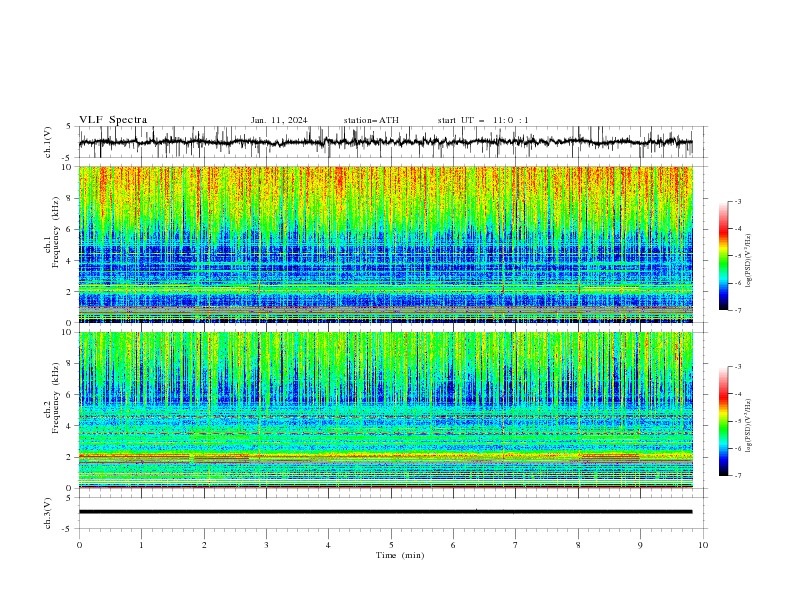Click the '-3' value on upper color scale
The width and height of the screenshot is (792, 612).
tap(737, 201)
